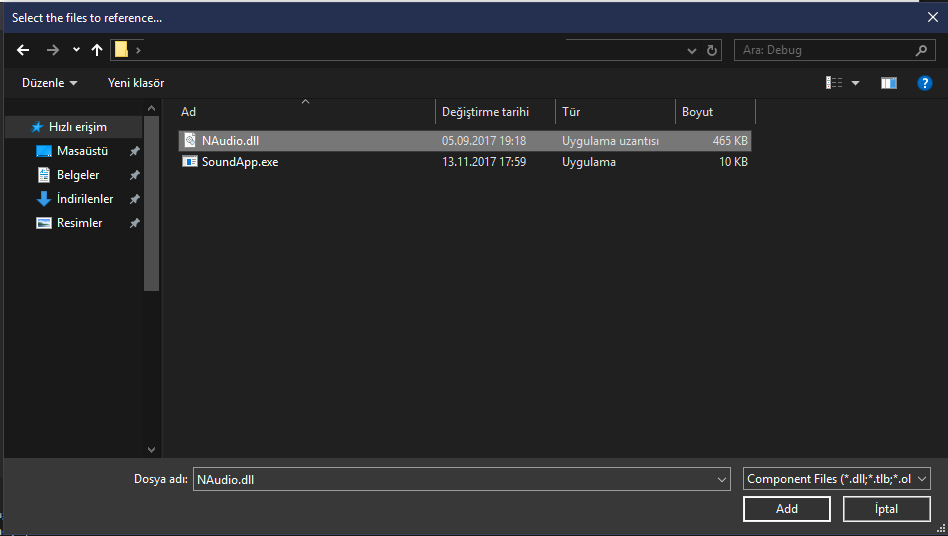Open the view options dropdown arrow
Image resolution: width=948 pixels, height=536 pixels.
click(856, 83)
